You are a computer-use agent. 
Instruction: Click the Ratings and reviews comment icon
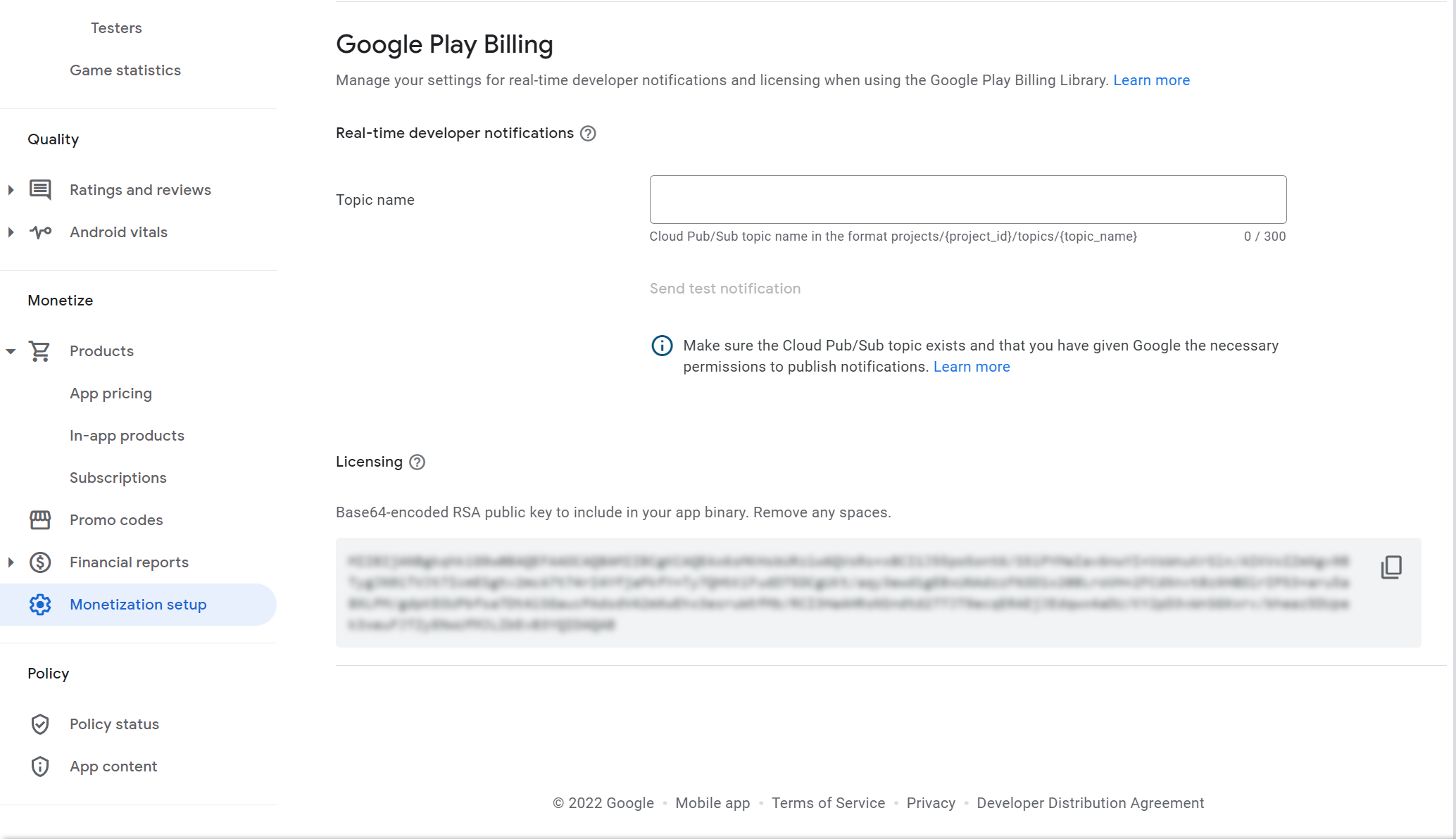point(40,190)
